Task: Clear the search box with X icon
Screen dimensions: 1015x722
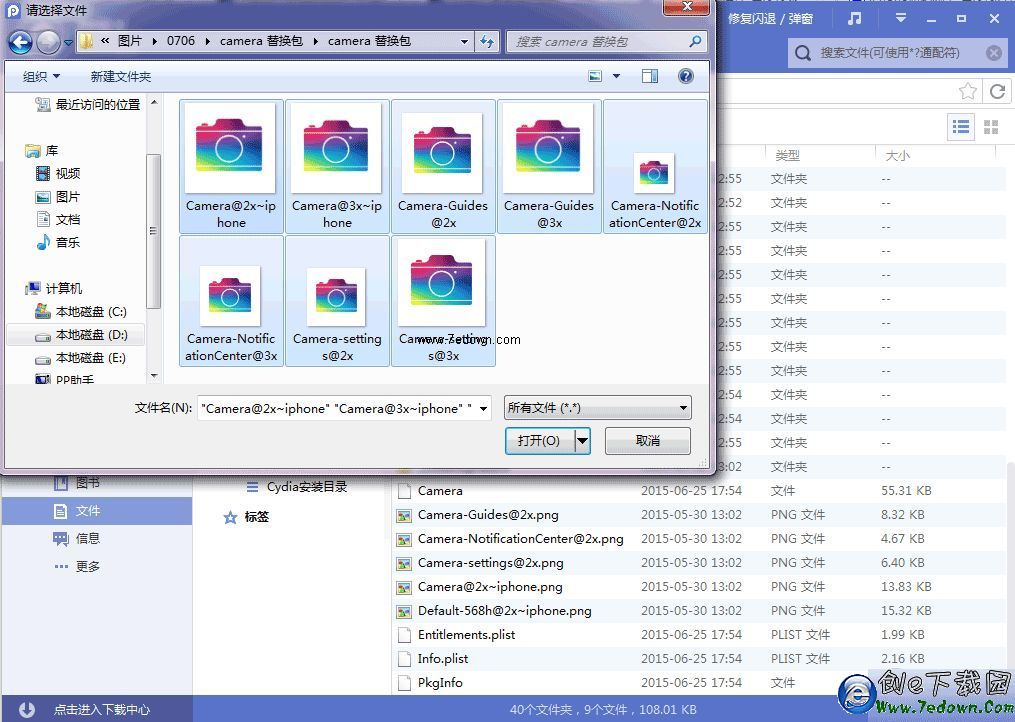Action: click(x=993, y=53)
